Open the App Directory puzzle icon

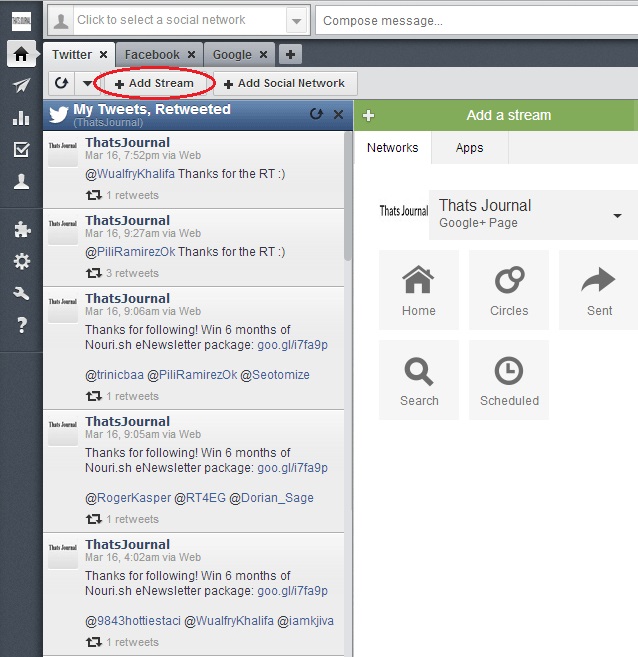[x=22, y=230]
